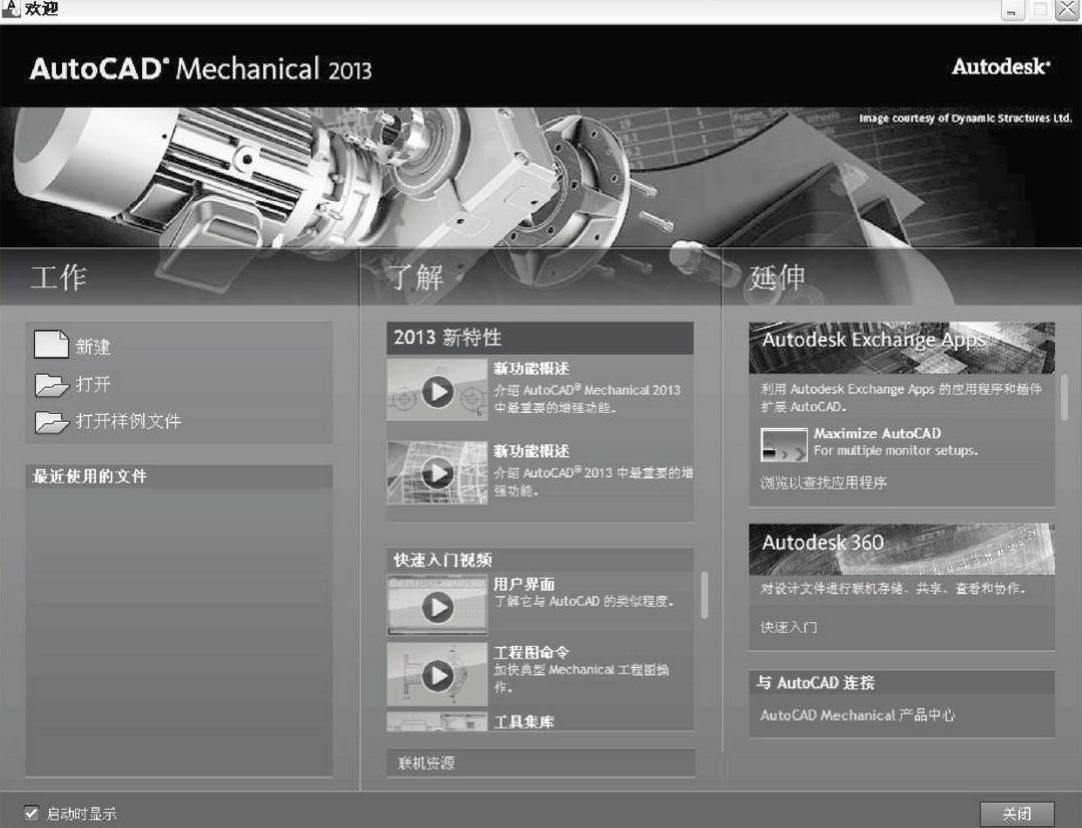Image resolution: width=1082 pixels, height=828 pixels.
Task: Play the 工程图命令 video
Action: [437, 674]
